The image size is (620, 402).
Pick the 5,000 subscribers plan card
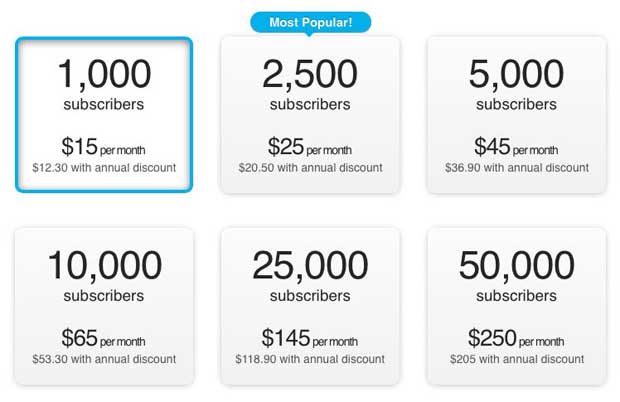[x=516, y=115]
